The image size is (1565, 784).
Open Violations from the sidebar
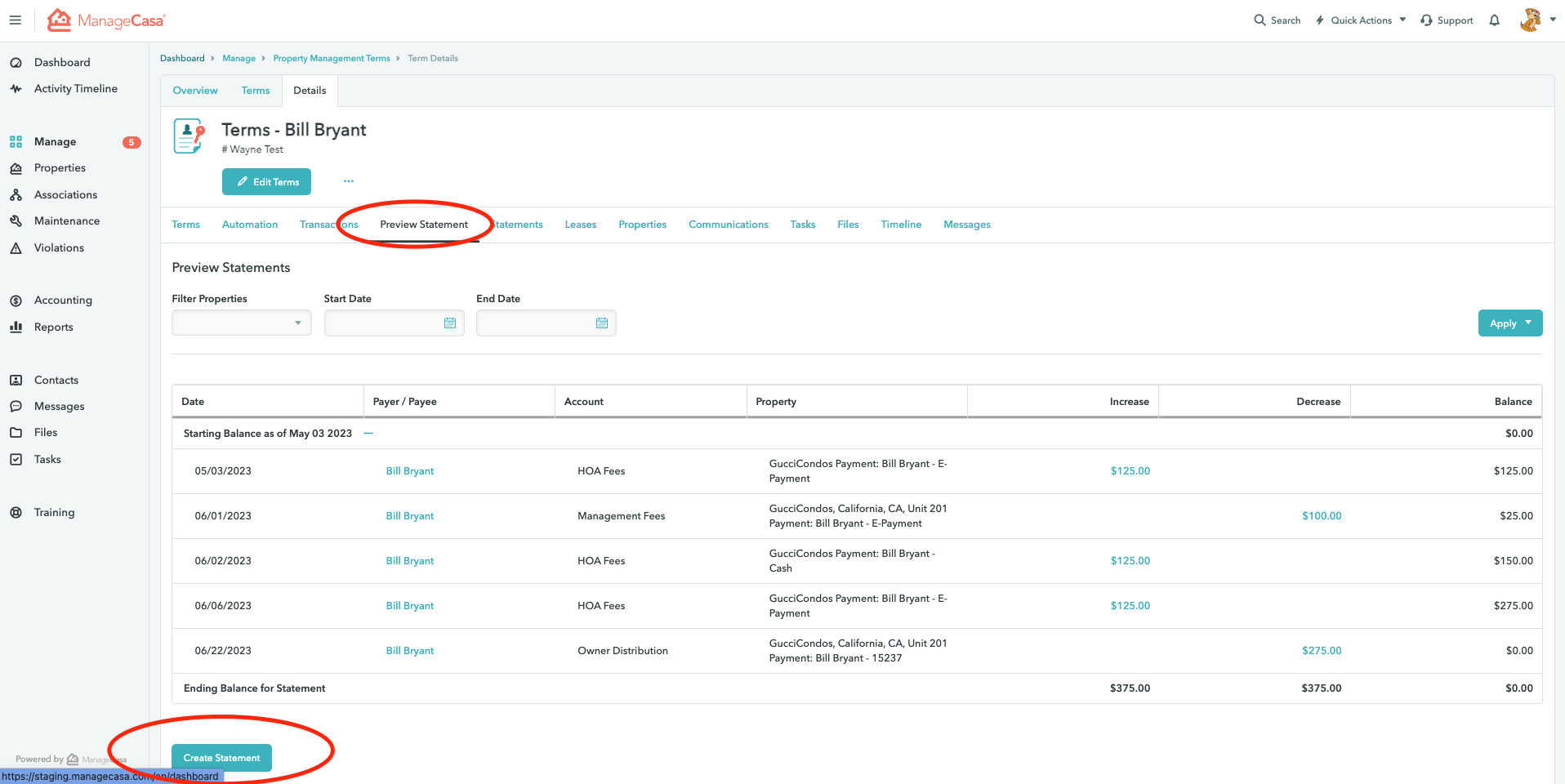59,248
